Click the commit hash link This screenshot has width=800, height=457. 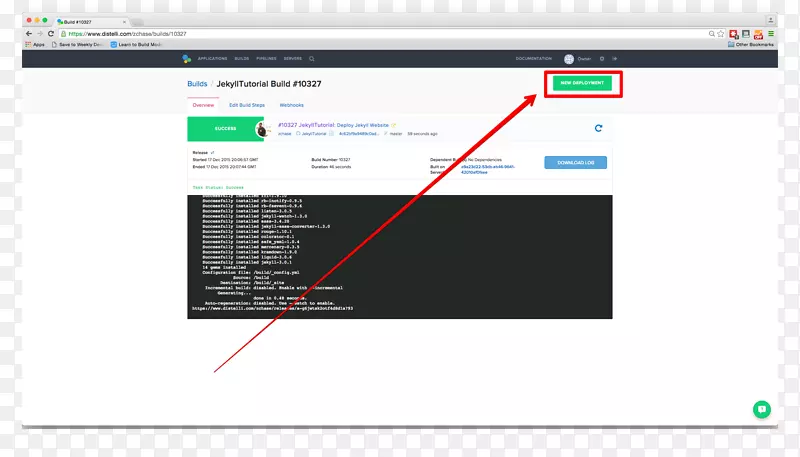359,134
